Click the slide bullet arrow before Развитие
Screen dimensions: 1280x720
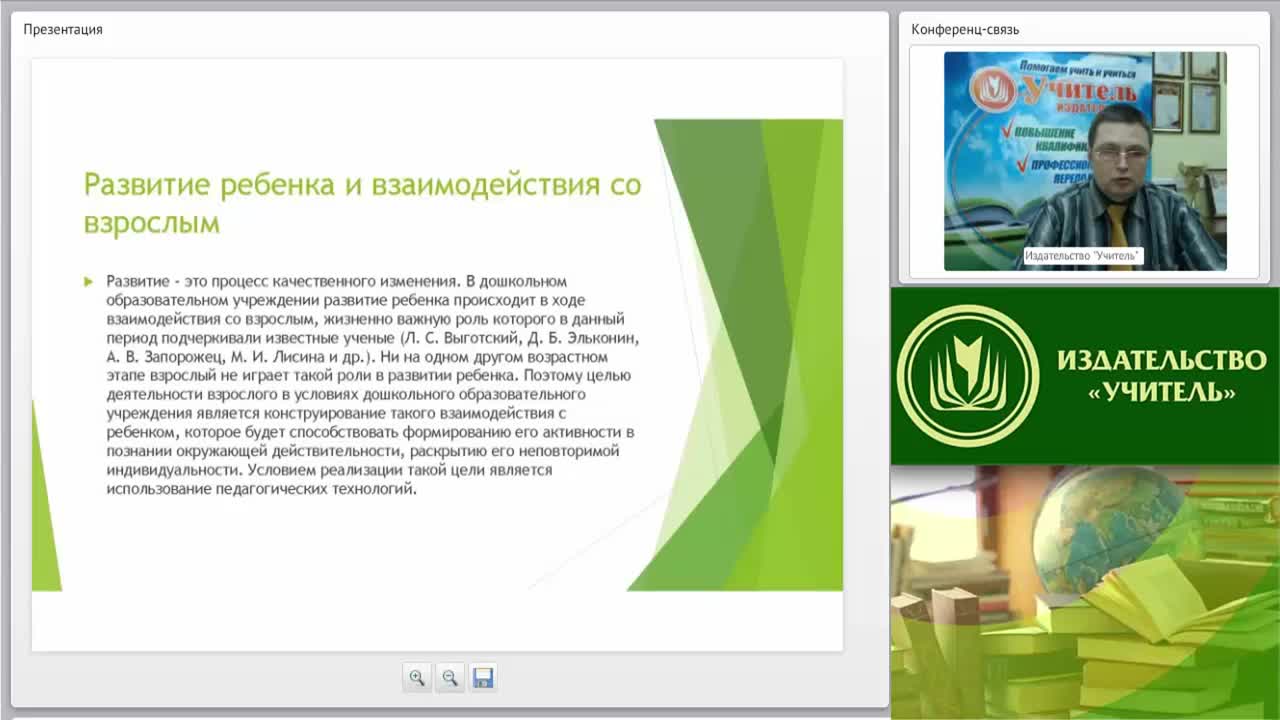[89, 282]
